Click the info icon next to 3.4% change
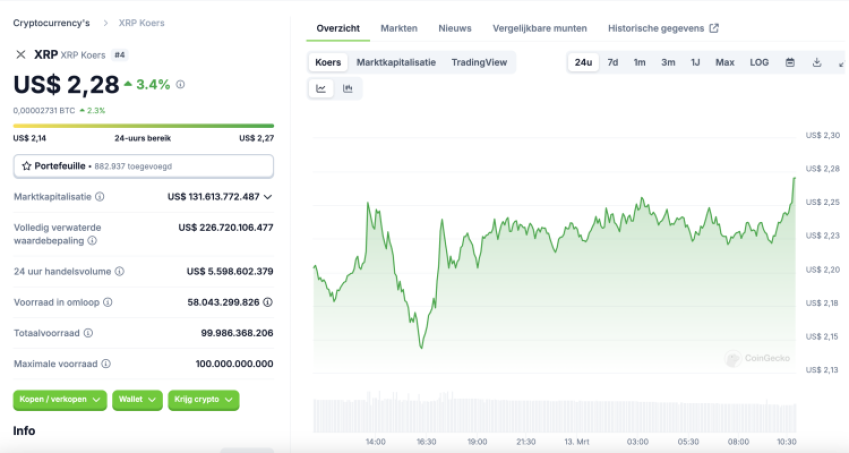This screenshot has width=849, height=453. point(180,84)
